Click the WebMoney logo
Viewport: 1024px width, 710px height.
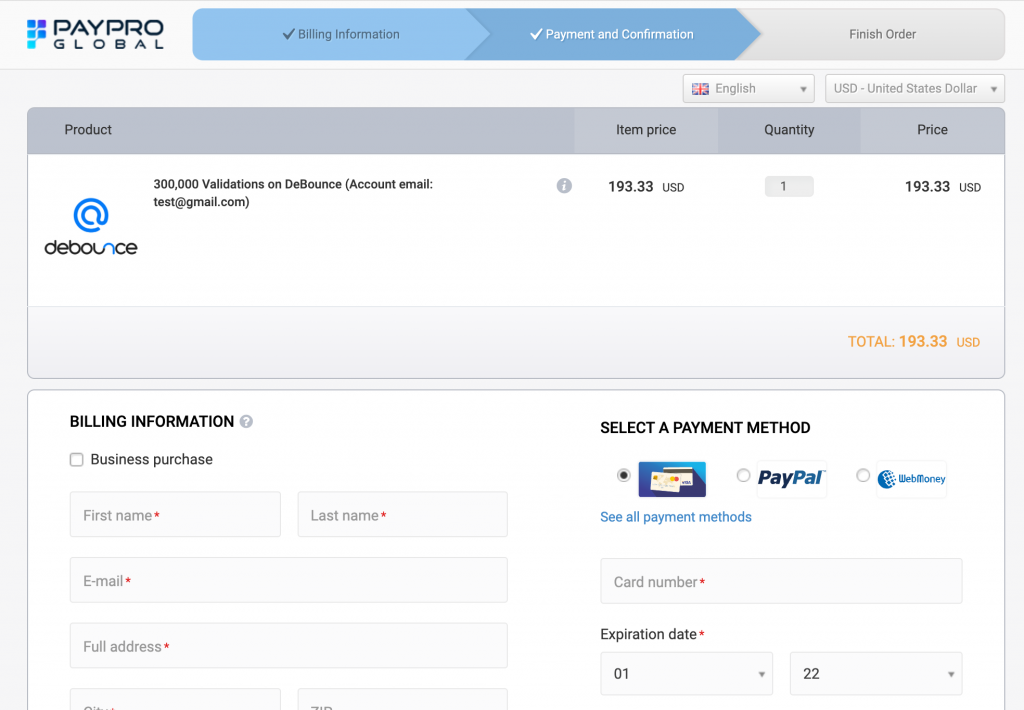coord(911,479)
